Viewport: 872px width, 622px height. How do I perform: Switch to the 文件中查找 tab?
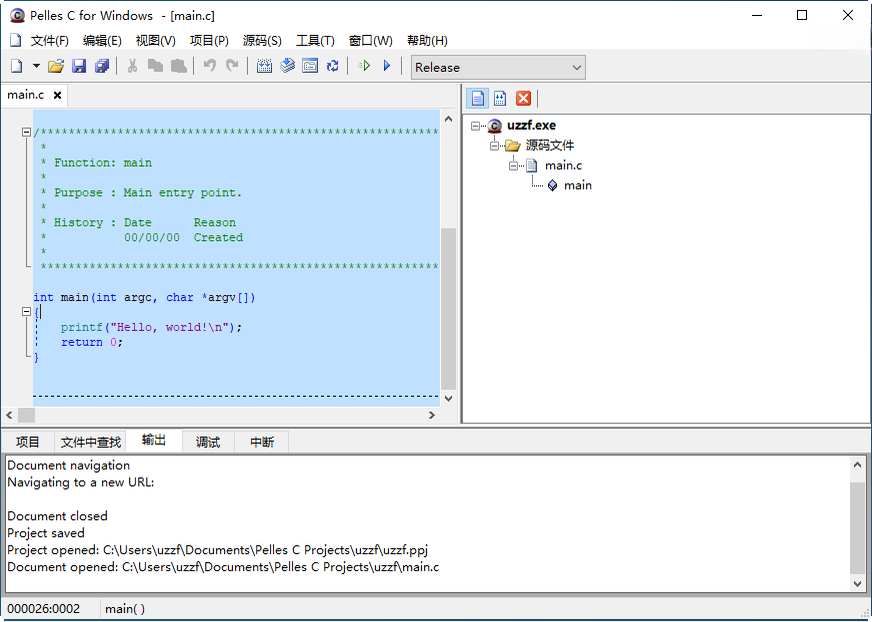pos(91,442)
